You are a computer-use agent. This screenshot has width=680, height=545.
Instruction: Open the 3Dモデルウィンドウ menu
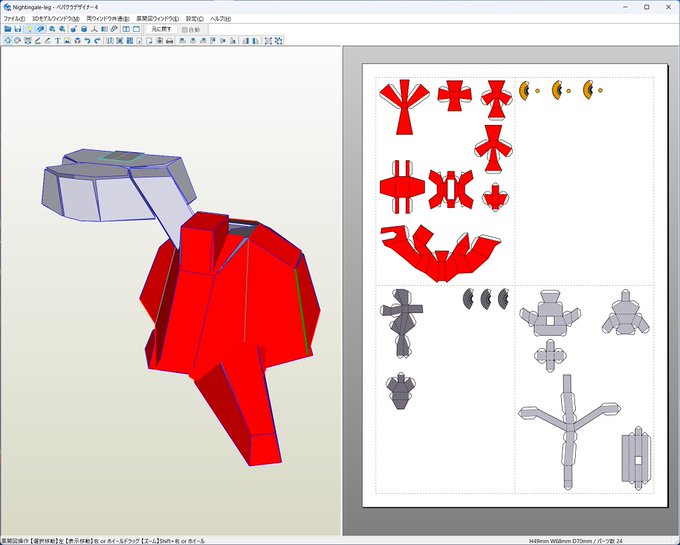pyautogui.click(x=56, y=19)
